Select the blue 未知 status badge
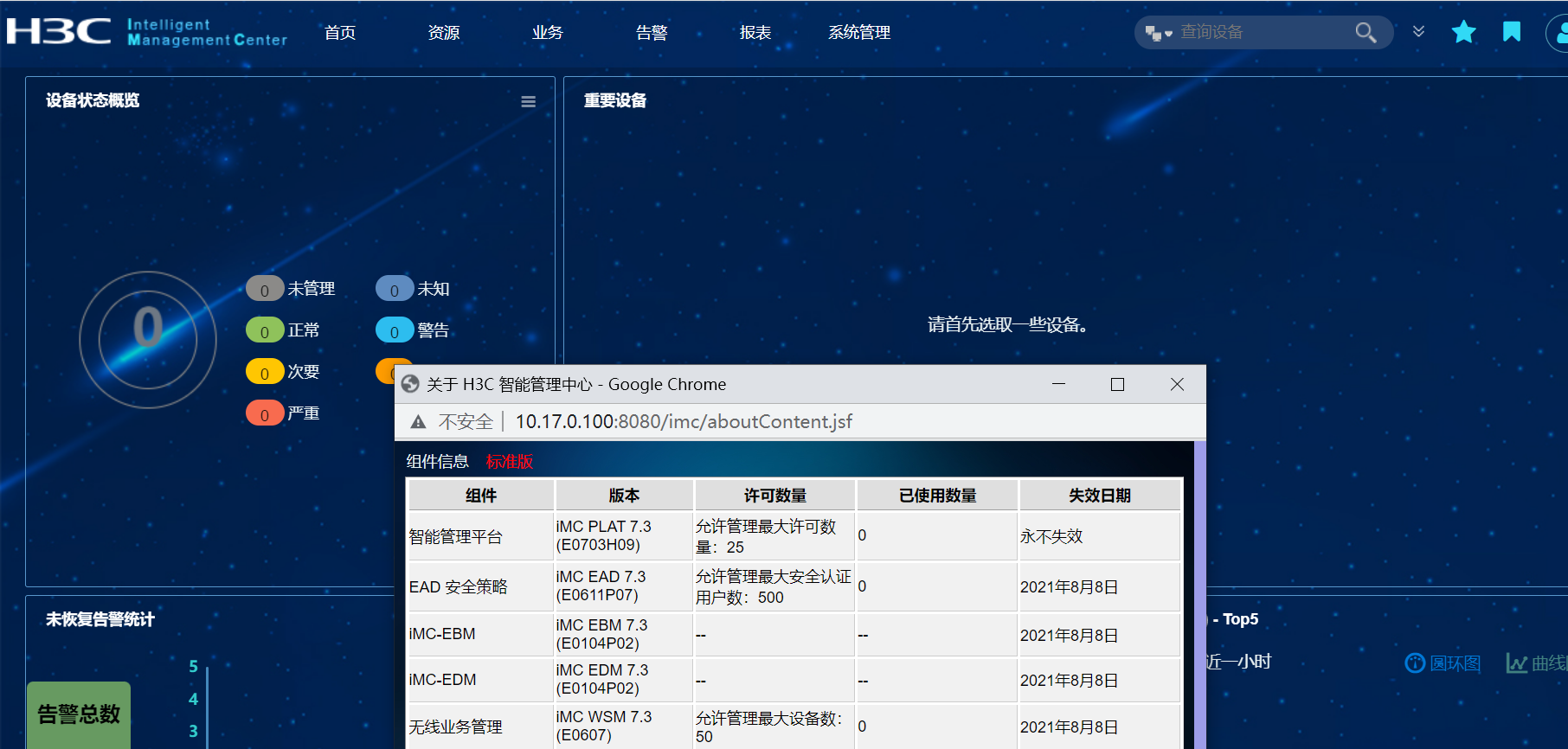1568x749 pixels. pyautogui.click(x=395, y=289)
